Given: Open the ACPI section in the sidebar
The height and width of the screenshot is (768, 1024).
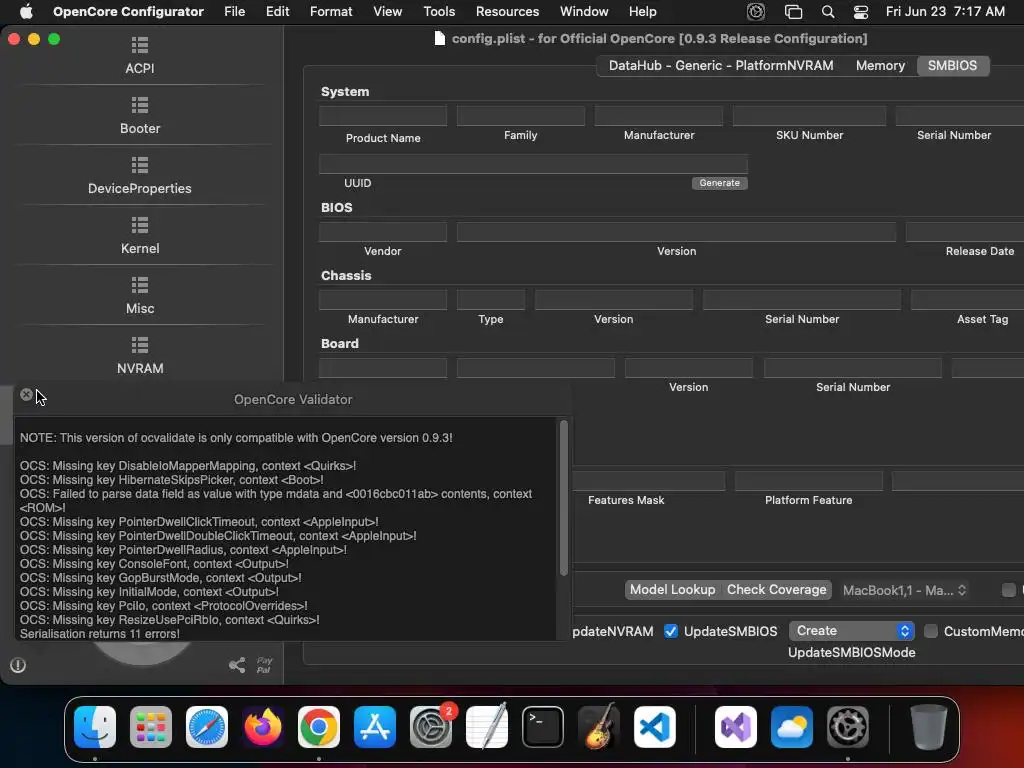Looking at the screenshot, I should tap(140, 56).
